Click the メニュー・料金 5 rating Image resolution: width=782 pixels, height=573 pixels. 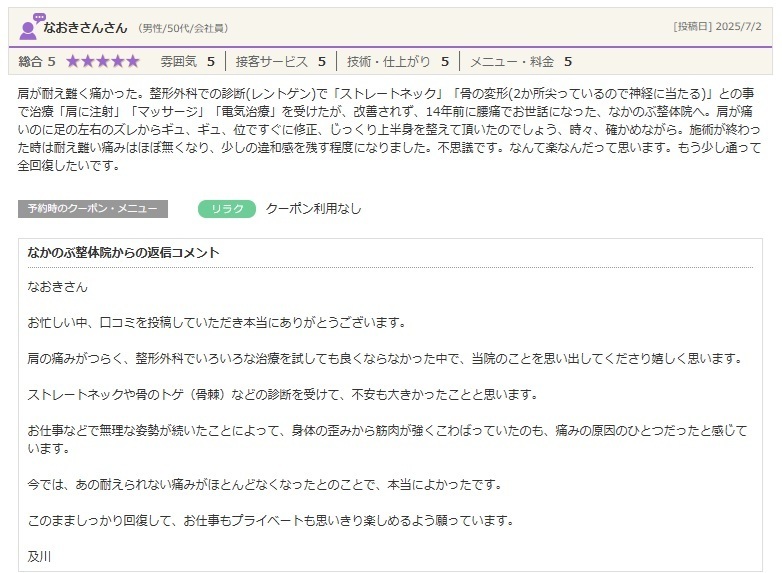pyautogui.click(x=521, y=62)
